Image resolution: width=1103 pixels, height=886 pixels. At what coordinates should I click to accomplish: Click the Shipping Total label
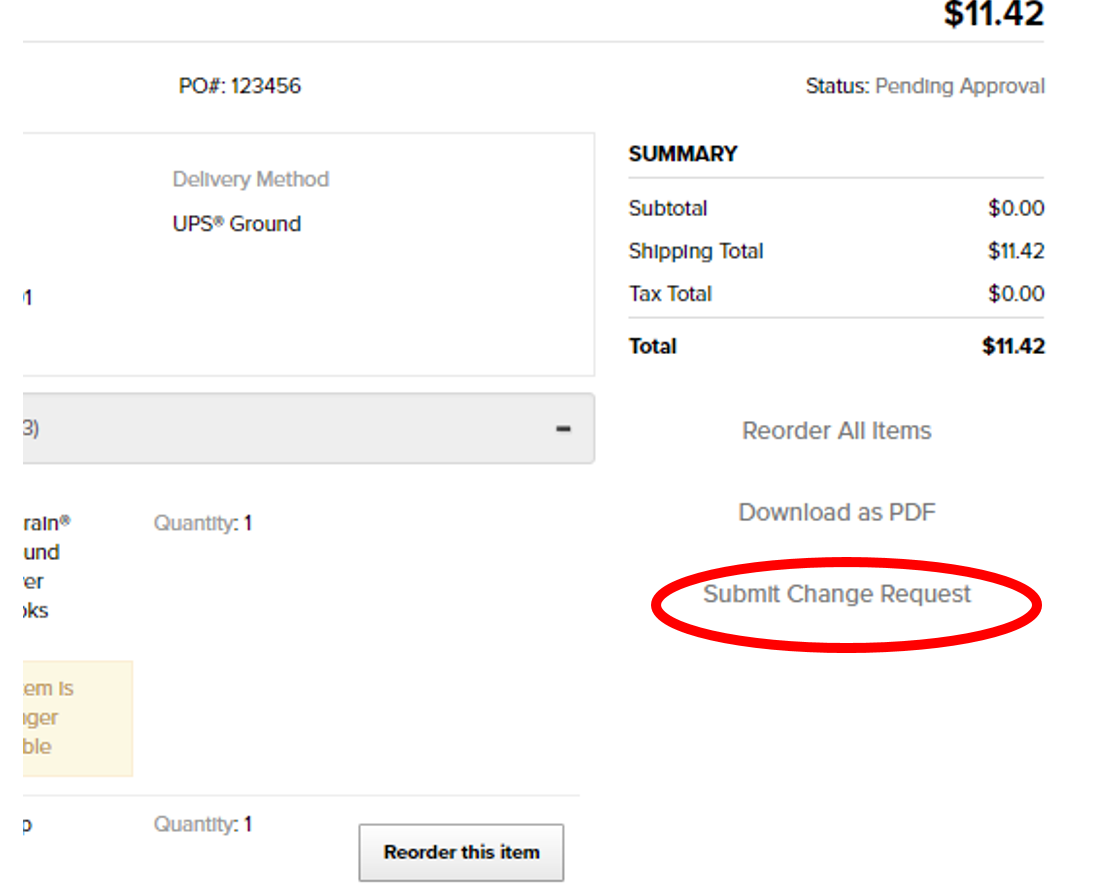click(696, 251)
